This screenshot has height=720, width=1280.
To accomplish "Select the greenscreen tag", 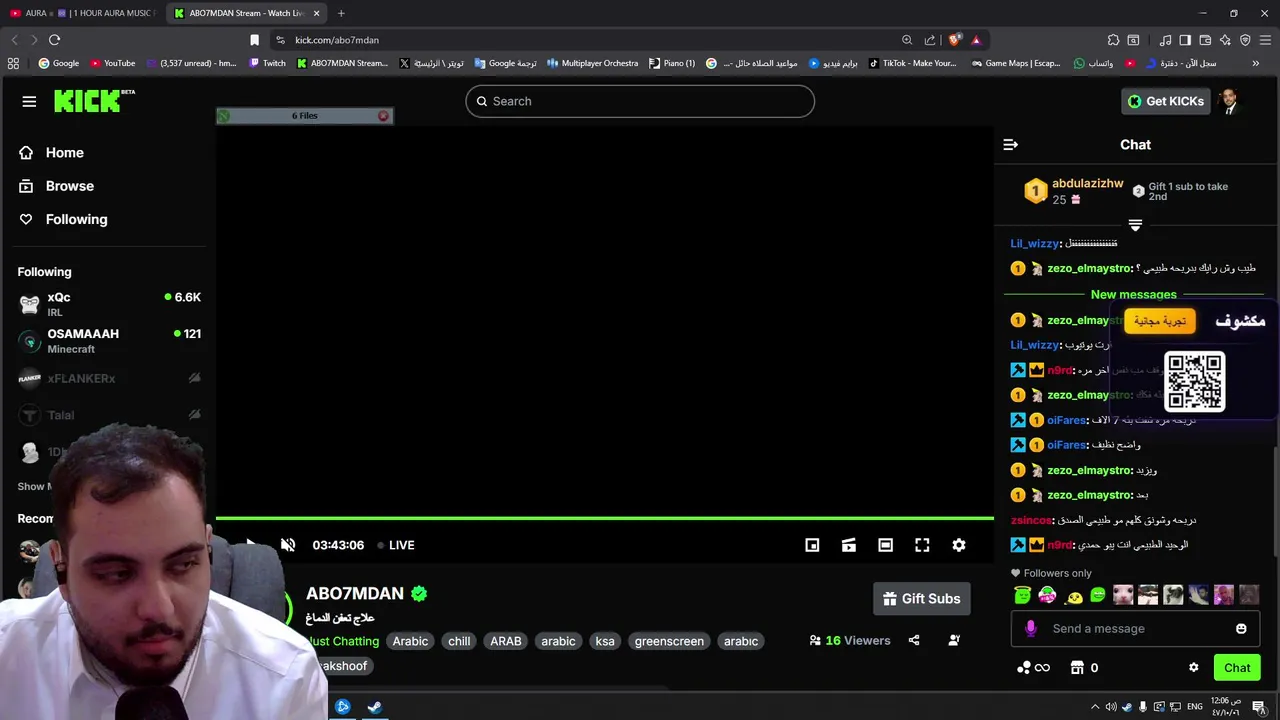I will pyautogui.click(x=669, y=641).
